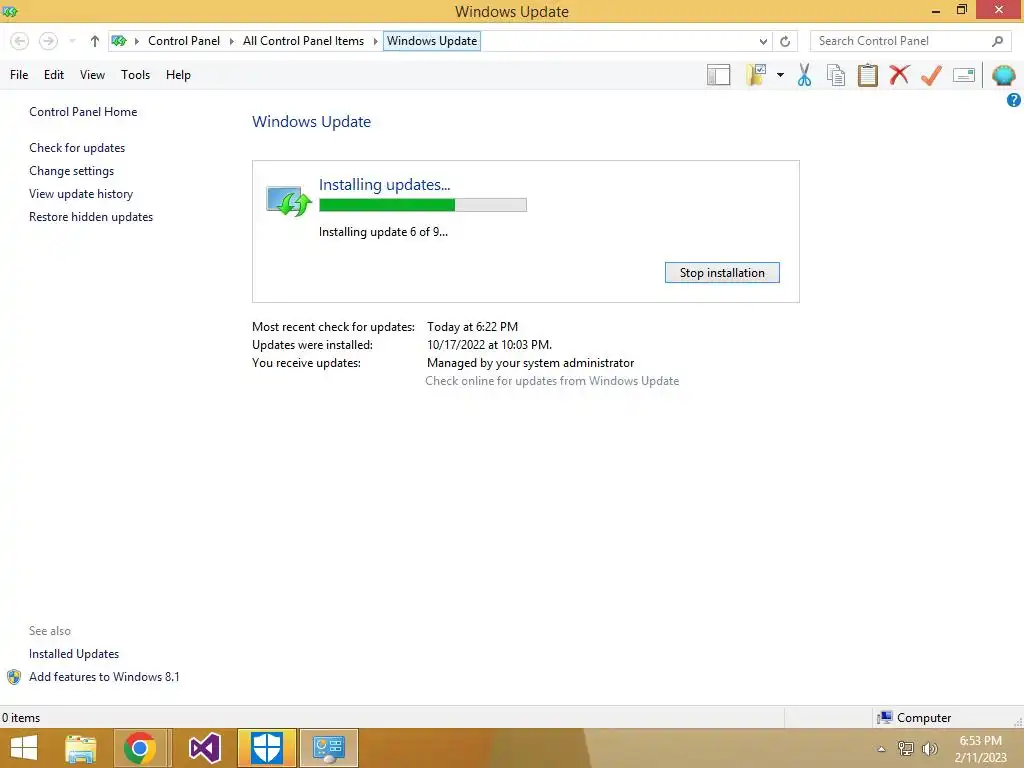The image size is (1024, 768).
Task: Click the orange checkmark toolbar icon
Action: coord(931,75)
